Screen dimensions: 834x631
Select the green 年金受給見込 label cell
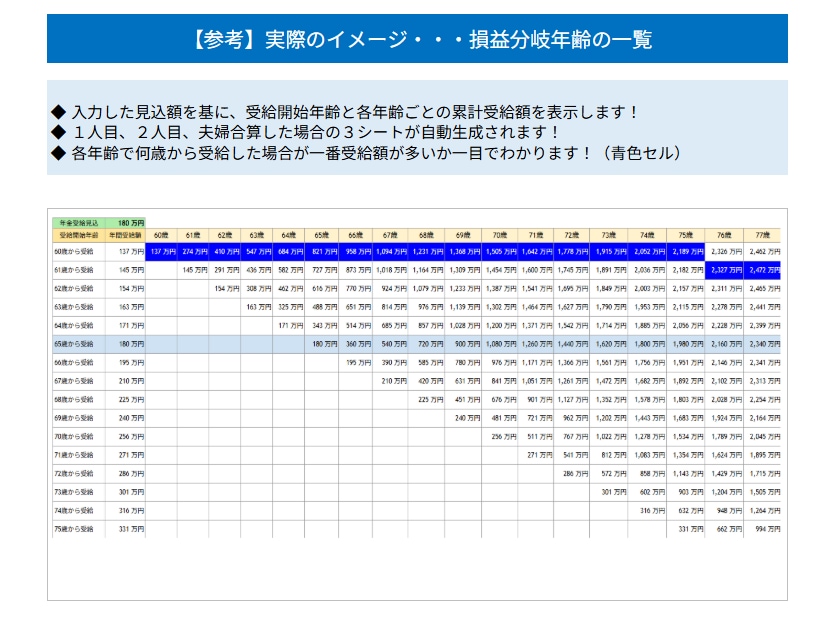[79, 223]
